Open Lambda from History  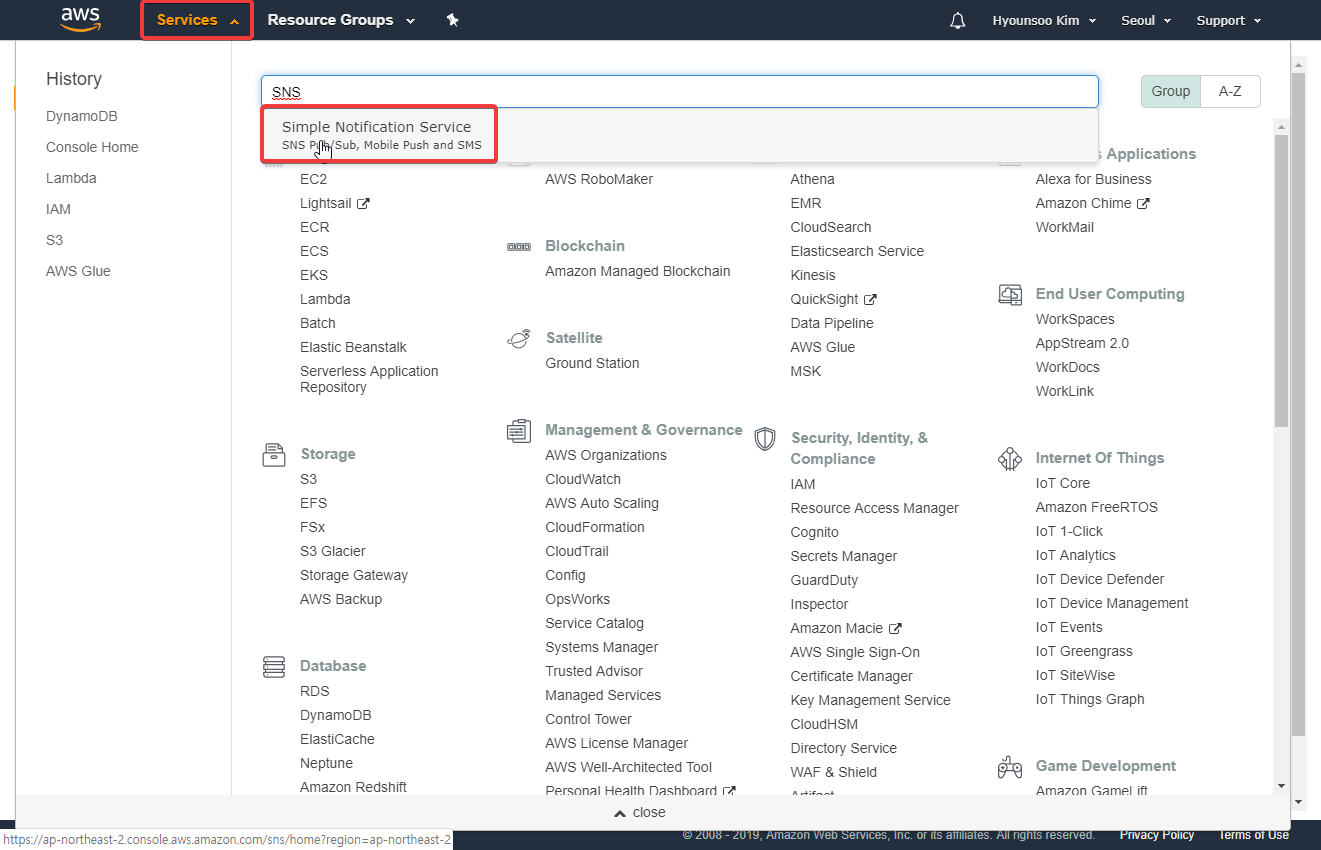pos(71,178)
